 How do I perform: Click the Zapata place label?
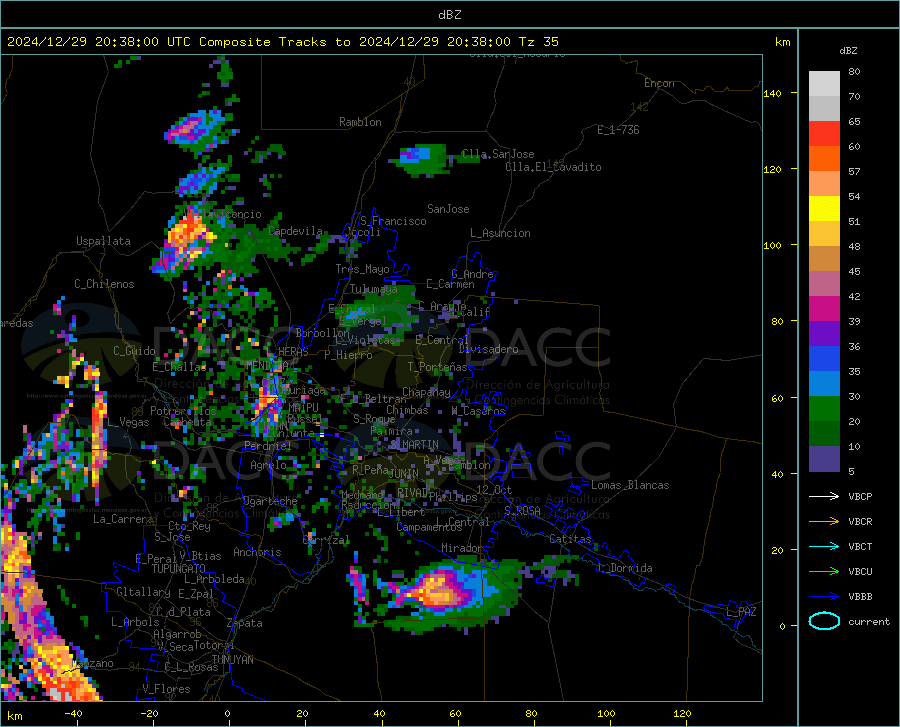pyautogui.click(x=245, y=623)
